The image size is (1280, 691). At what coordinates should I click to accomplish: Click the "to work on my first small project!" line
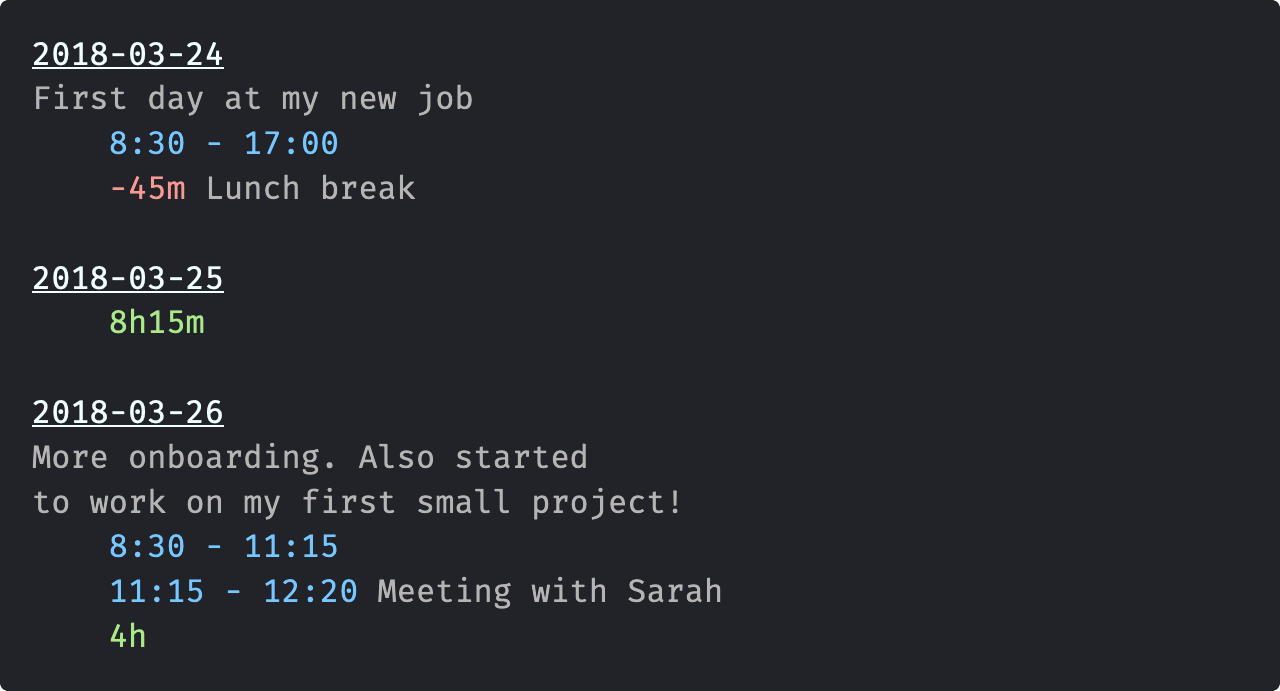coord(357,502)
